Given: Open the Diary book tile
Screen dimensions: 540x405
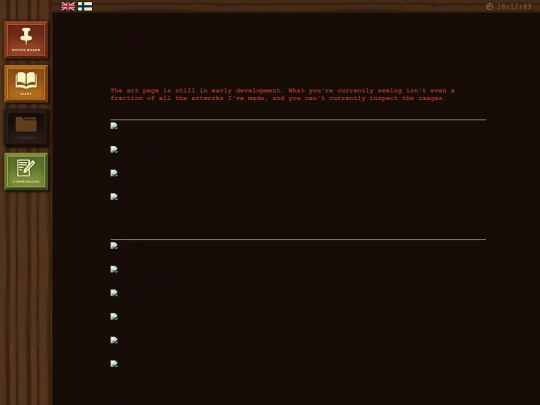Looking at the screenshot, I should (26, 83).
